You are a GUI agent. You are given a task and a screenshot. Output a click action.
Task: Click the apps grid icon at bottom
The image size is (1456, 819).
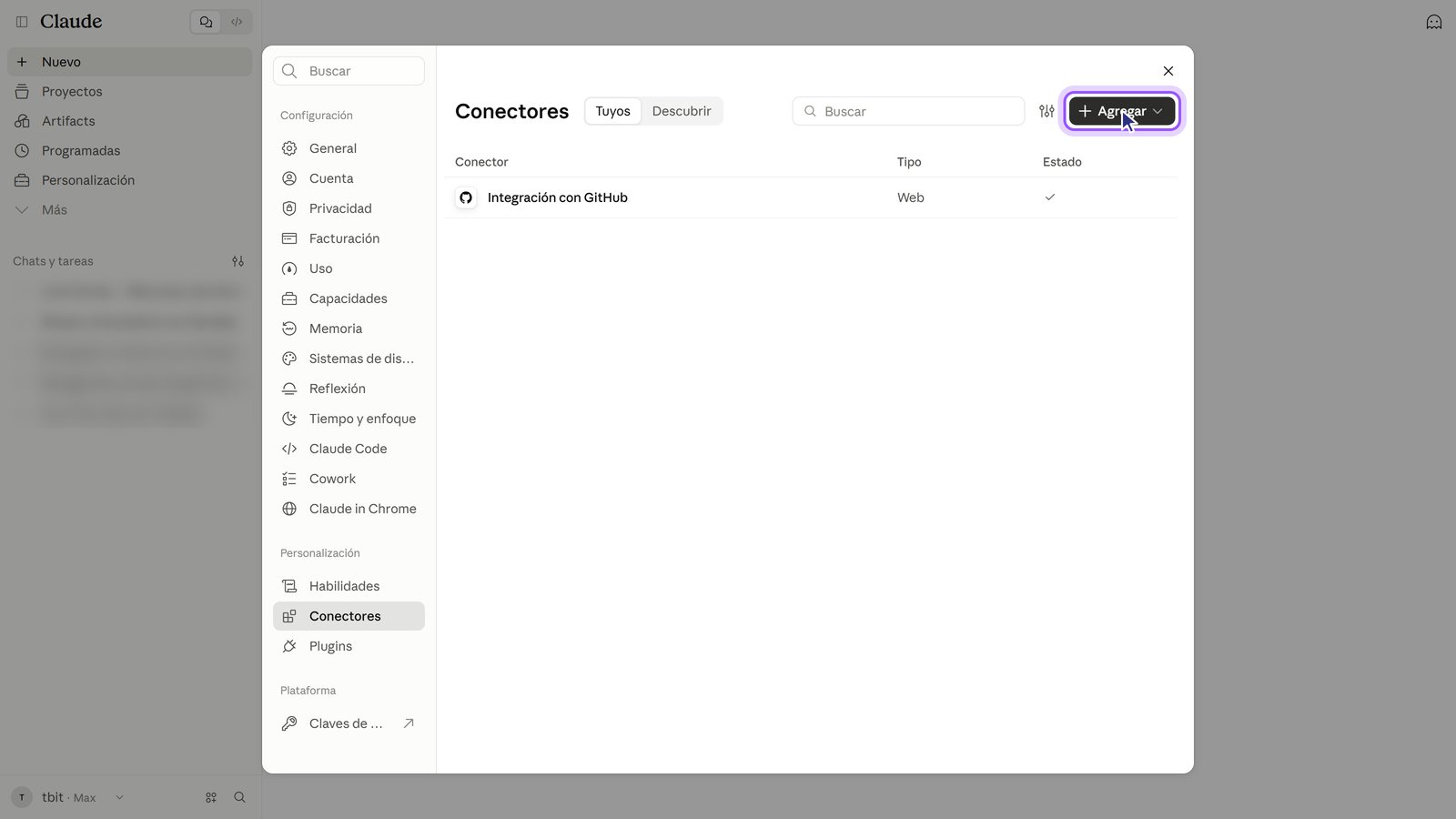click(211, 797)
